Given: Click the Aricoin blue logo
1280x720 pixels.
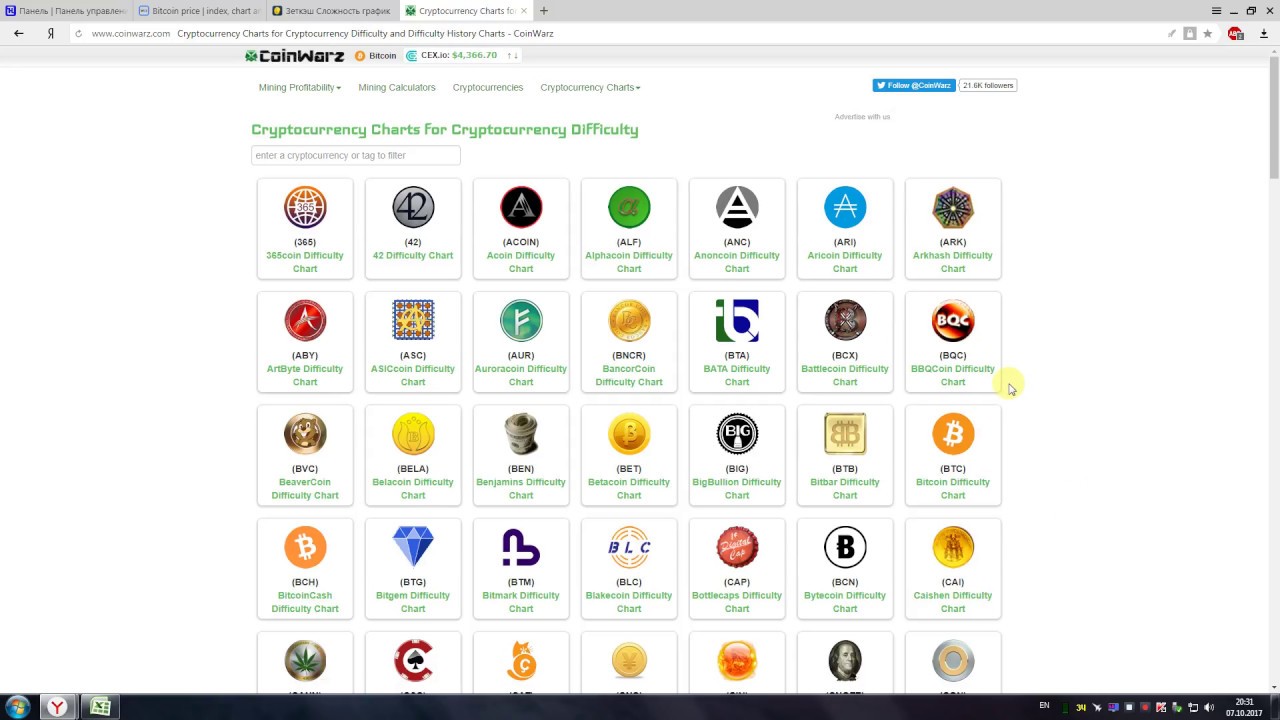Looking at the screenshot, I should 845,208.
